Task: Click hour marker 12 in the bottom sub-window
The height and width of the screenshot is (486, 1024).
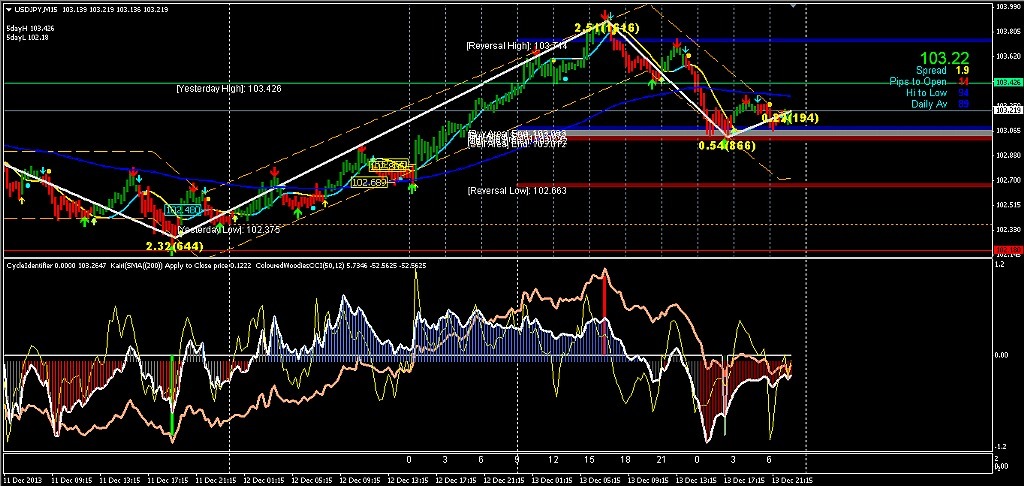Action: tap(553, 460)
